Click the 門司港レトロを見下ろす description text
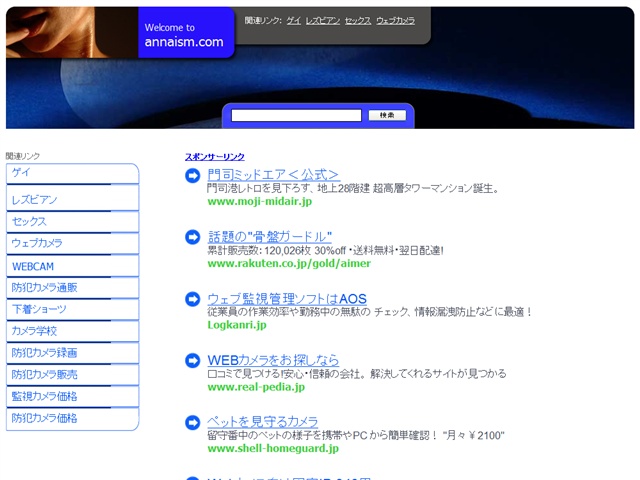Viewport: 640px width, 480px height. [353, 189]
